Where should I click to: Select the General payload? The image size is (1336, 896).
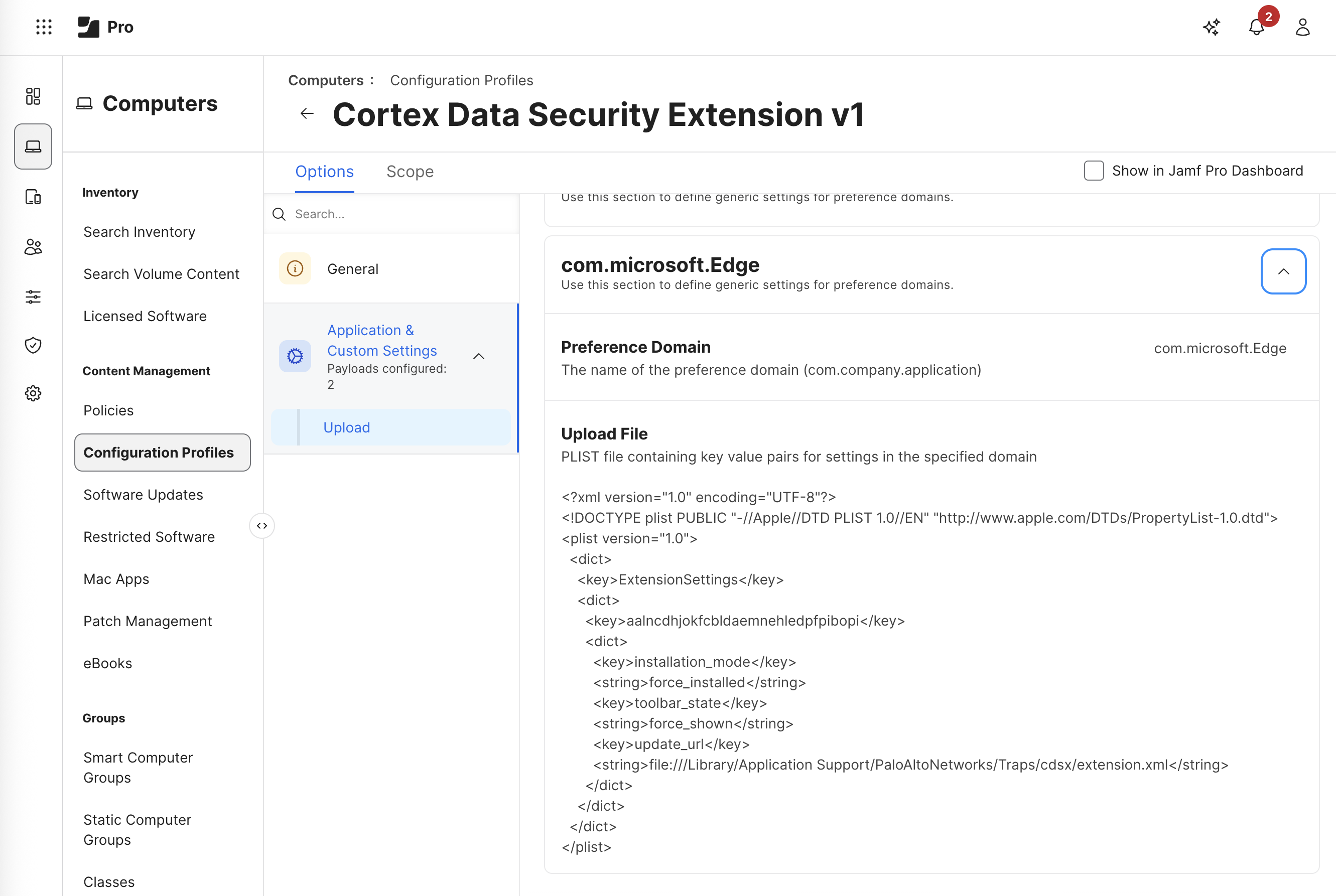(391, 268)
